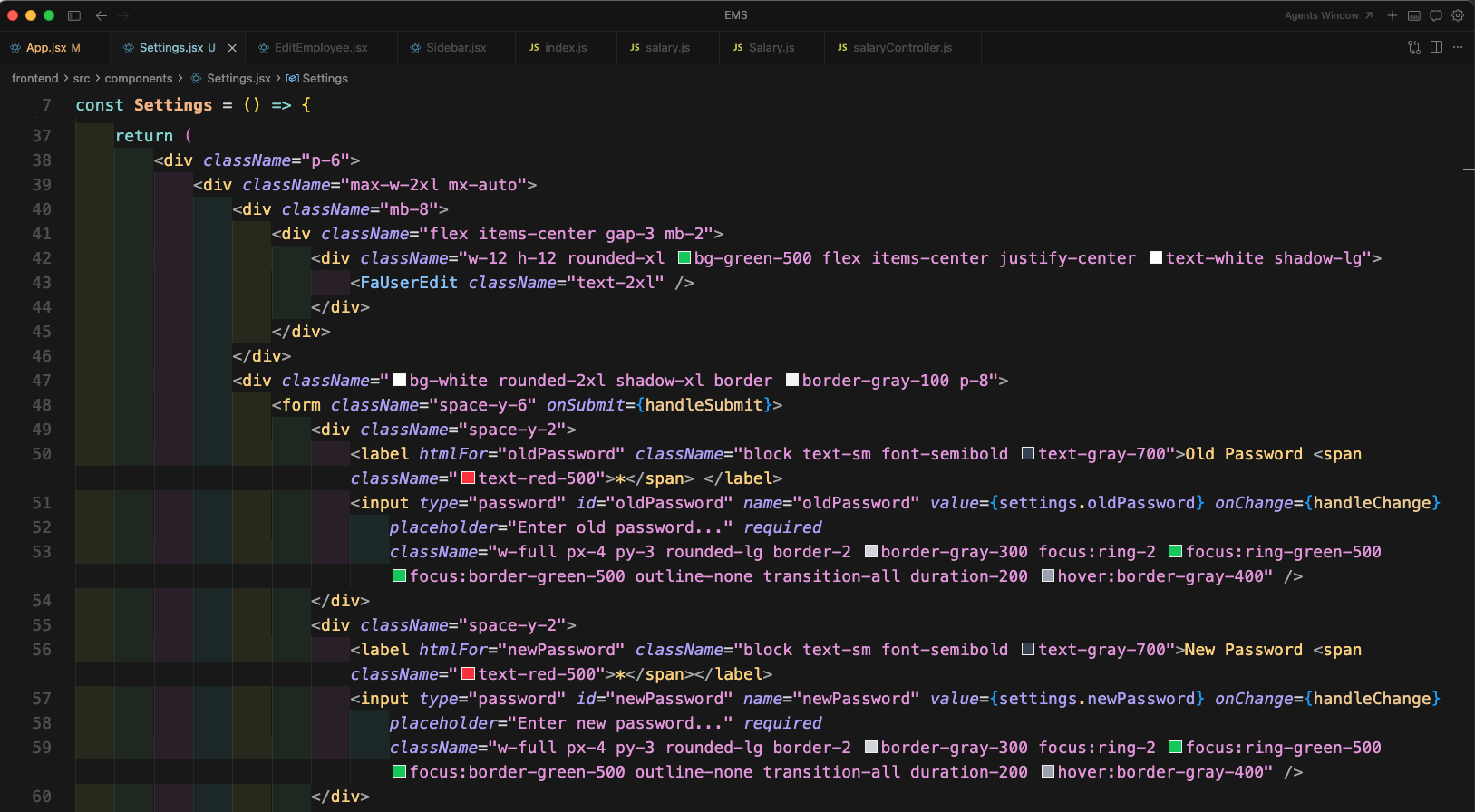Click the "Enter new password..." placeholder string
1475x812 pixels.
[620, 723]
